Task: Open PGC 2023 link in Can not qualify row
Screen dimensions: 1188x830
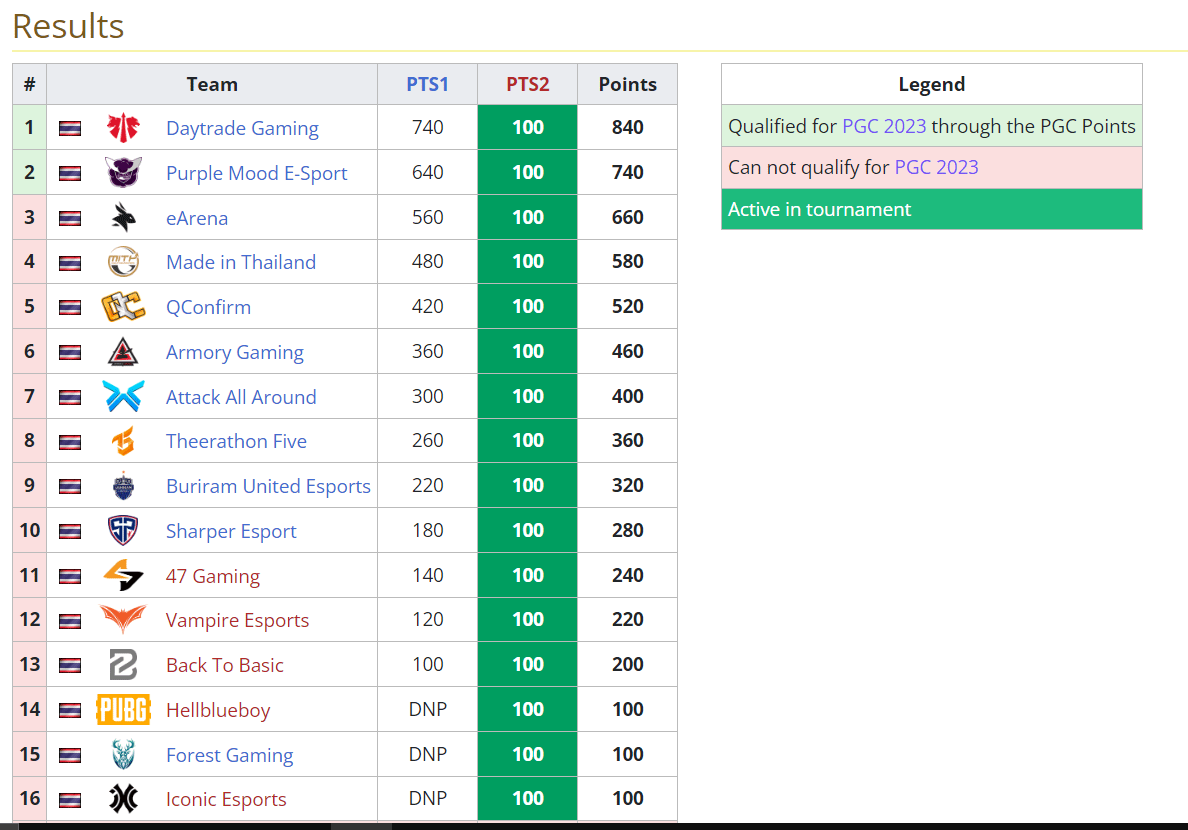Action: pyautogui.click(x=936, y=167)
